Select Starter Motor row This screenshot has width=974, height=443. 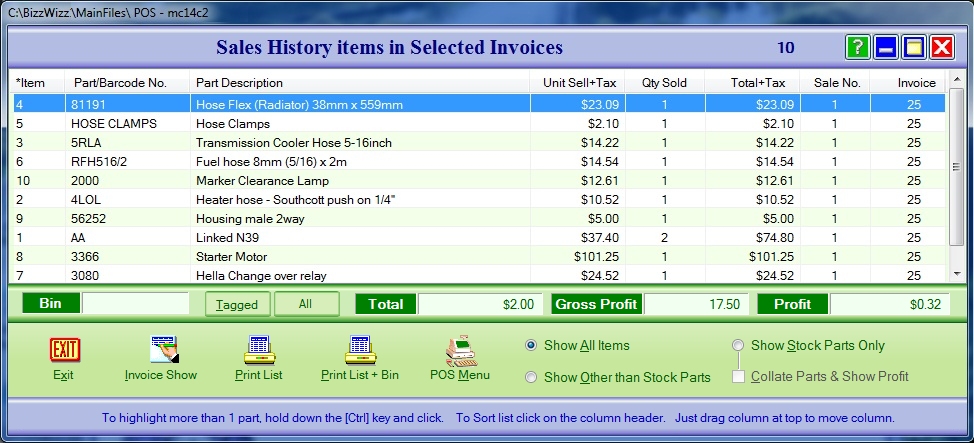coord(479,257)
